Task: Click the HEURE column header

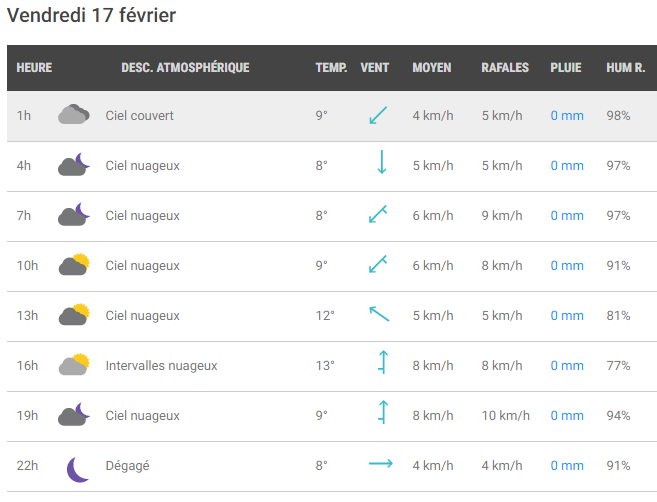Action: [34, 67]
